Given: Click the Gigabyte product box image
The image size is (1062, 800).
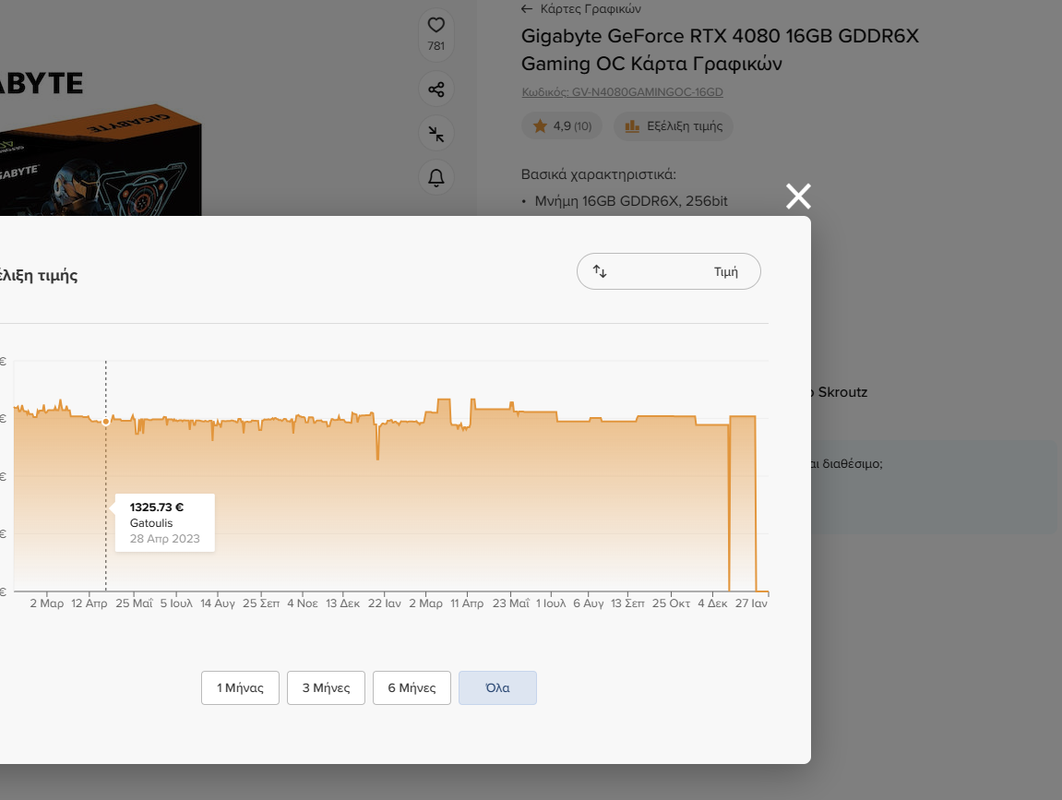Looking at the screenshot, I should click(100, 159).
